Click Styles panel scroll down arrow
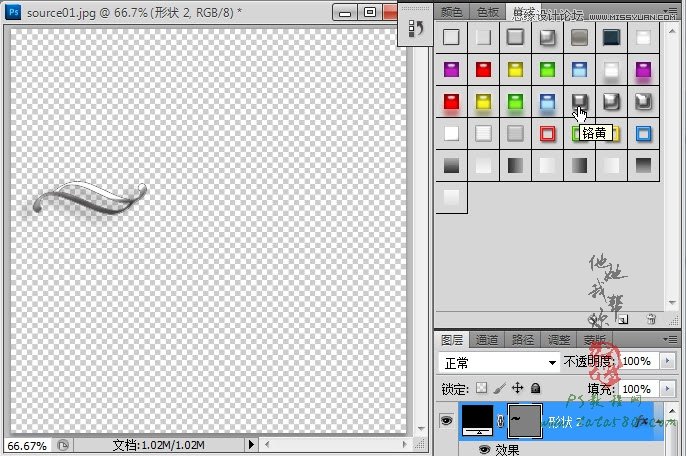The width and height of the screenshot is (686, 456). (672, 303)
